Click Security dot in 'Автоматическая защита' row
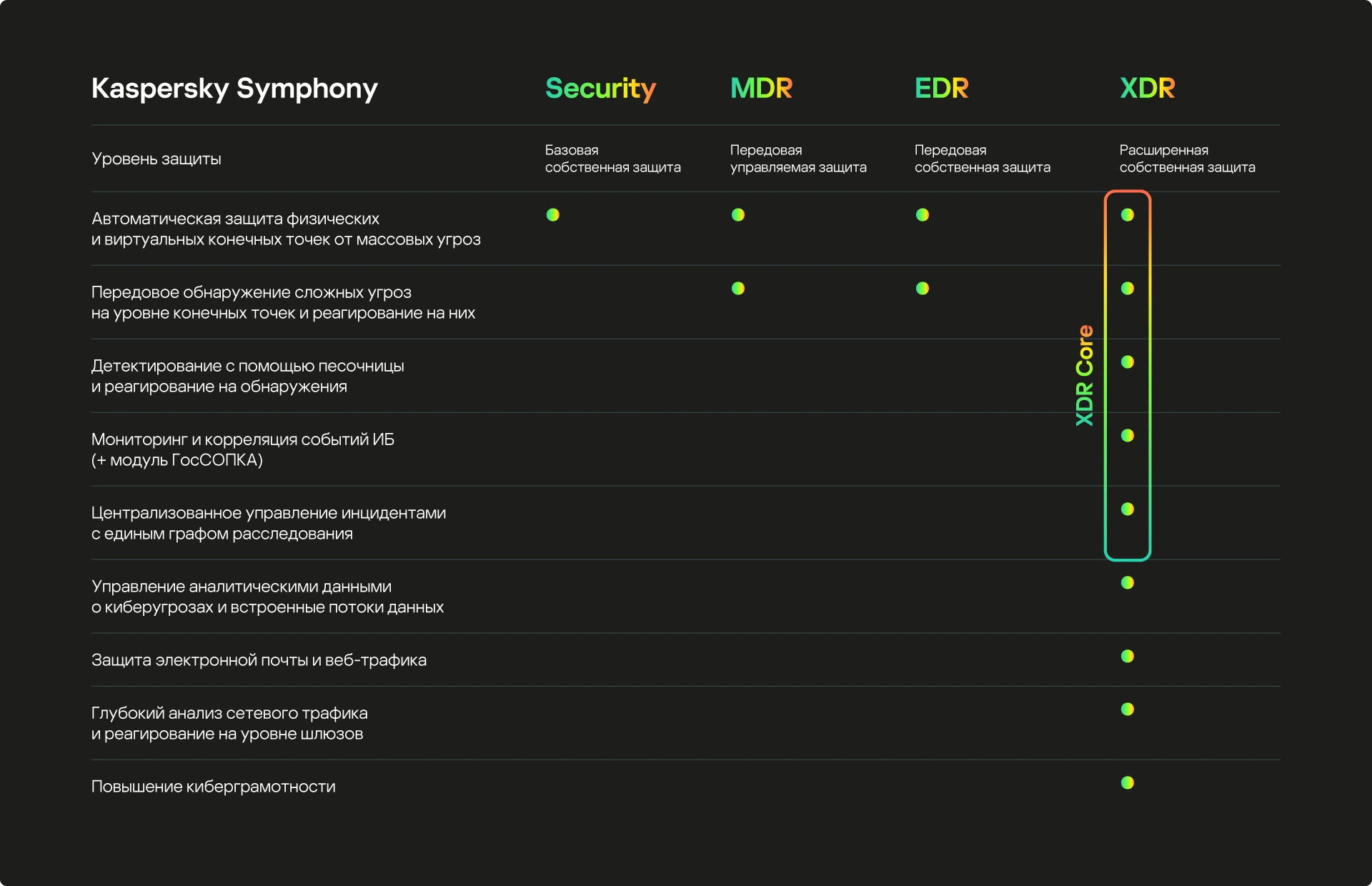This screenshot has height=886, width=1372. (553, 215)
